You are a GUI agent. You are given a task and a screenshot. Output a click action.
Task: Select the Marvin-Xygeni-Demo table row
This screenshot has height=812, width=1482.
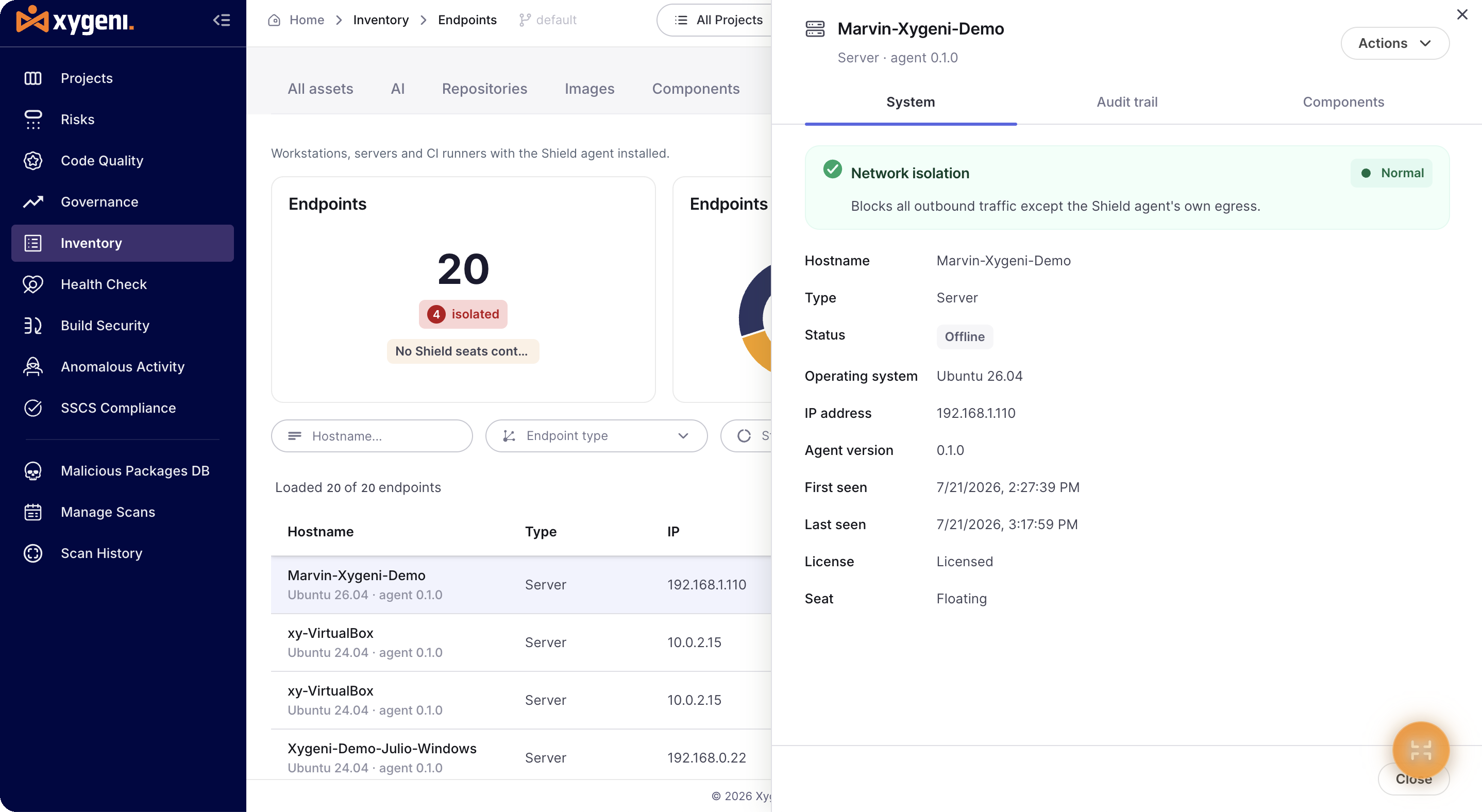click(x=521, y=585)
